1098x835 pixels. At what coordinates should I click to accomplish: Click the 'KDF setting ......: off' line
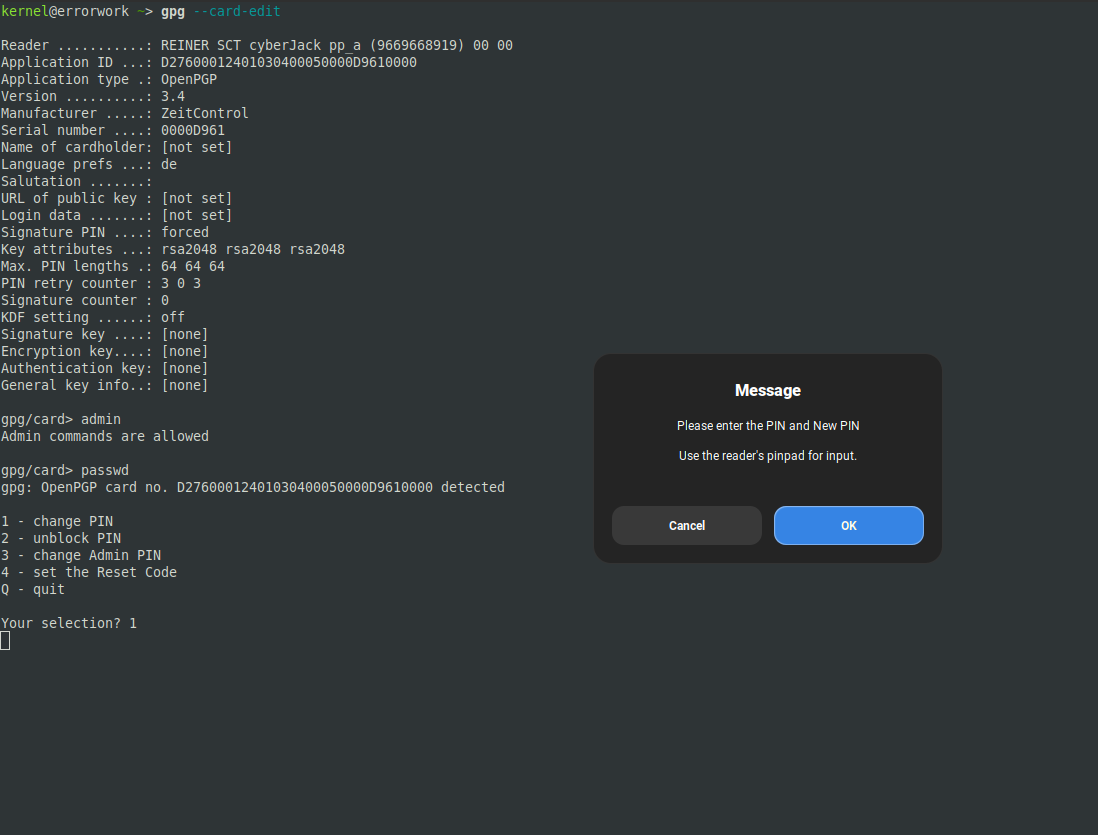[92, 317]
